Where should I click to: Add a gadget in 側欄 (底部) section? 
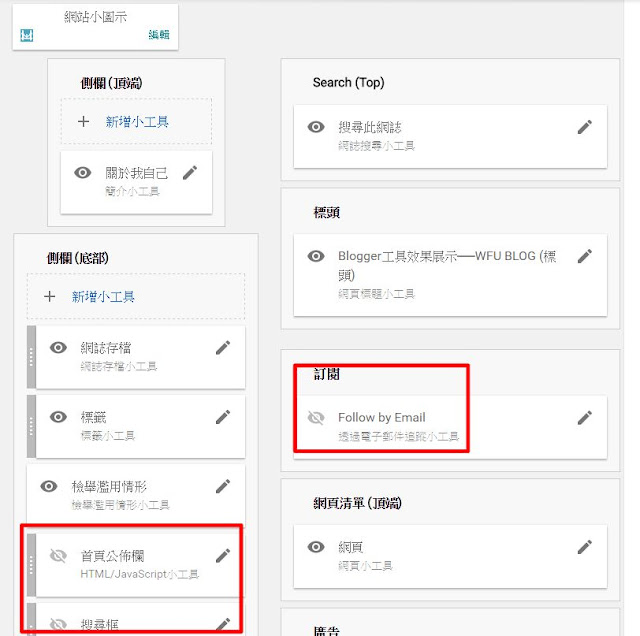[136, 296]
